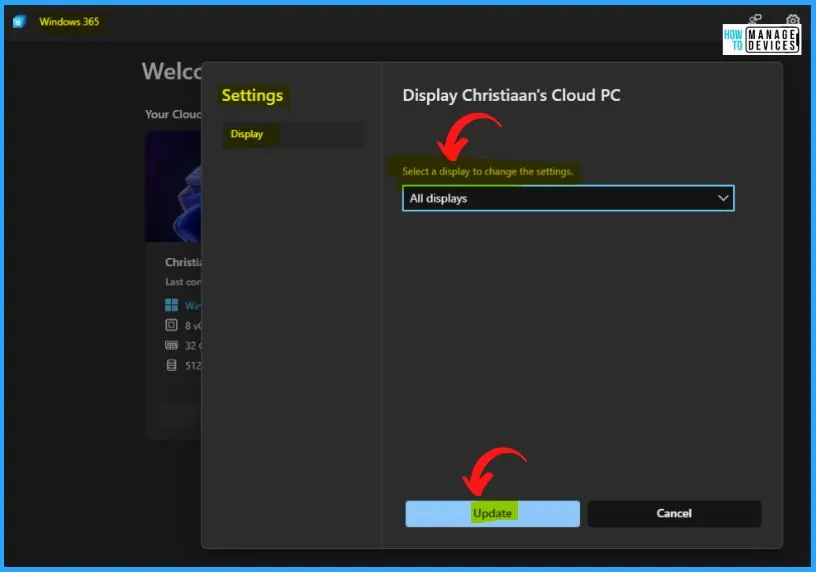The width and height of the screenshot is (816, 572).
Task: Click the Windows 365 app logo icon
Action: pyautogui.click(x=19, y=22)
